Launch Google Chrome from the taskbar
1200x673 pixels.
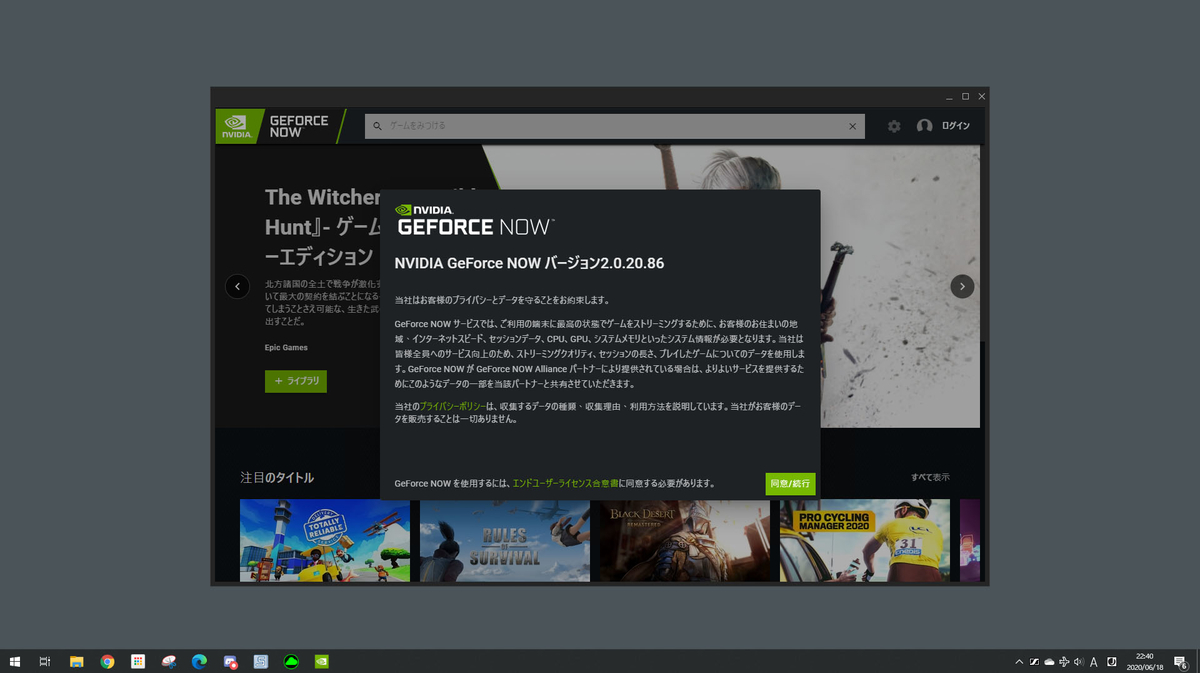click(107, 661)
